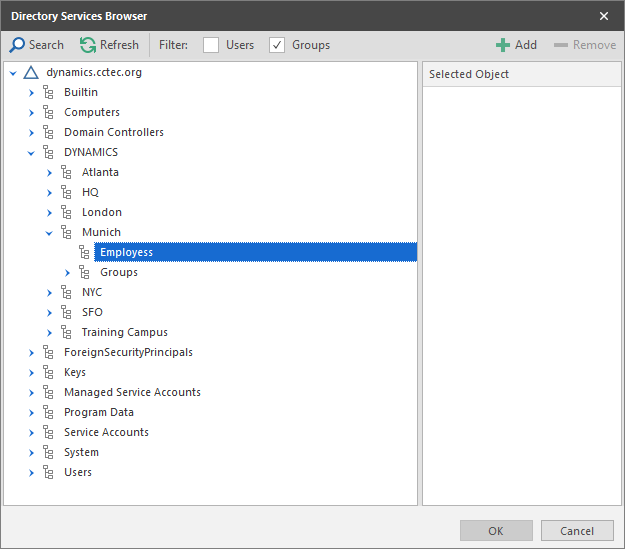Expand the Groups node under Munich

(67, 273)
